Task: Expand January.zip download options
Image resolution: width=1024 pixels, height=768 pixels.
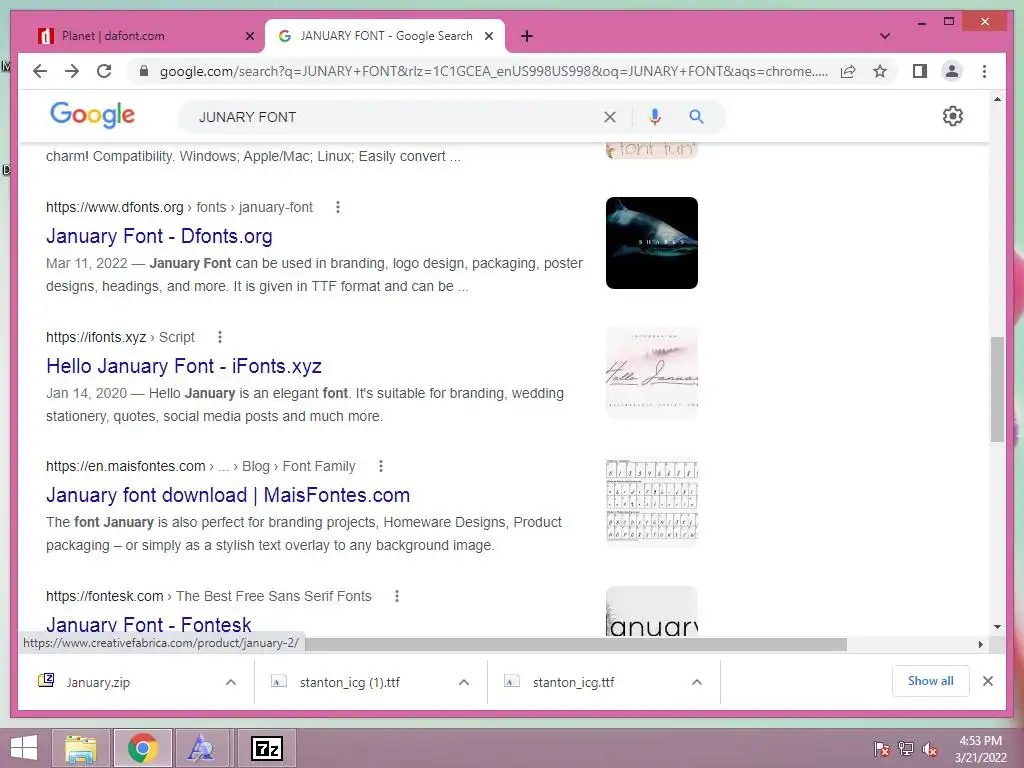Action: pos(231,682)
